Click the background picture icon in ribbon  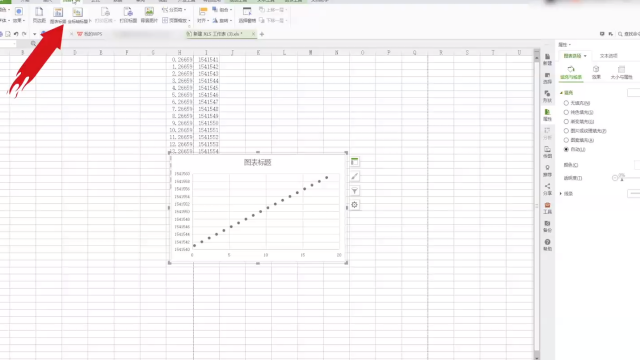(149, 15)
